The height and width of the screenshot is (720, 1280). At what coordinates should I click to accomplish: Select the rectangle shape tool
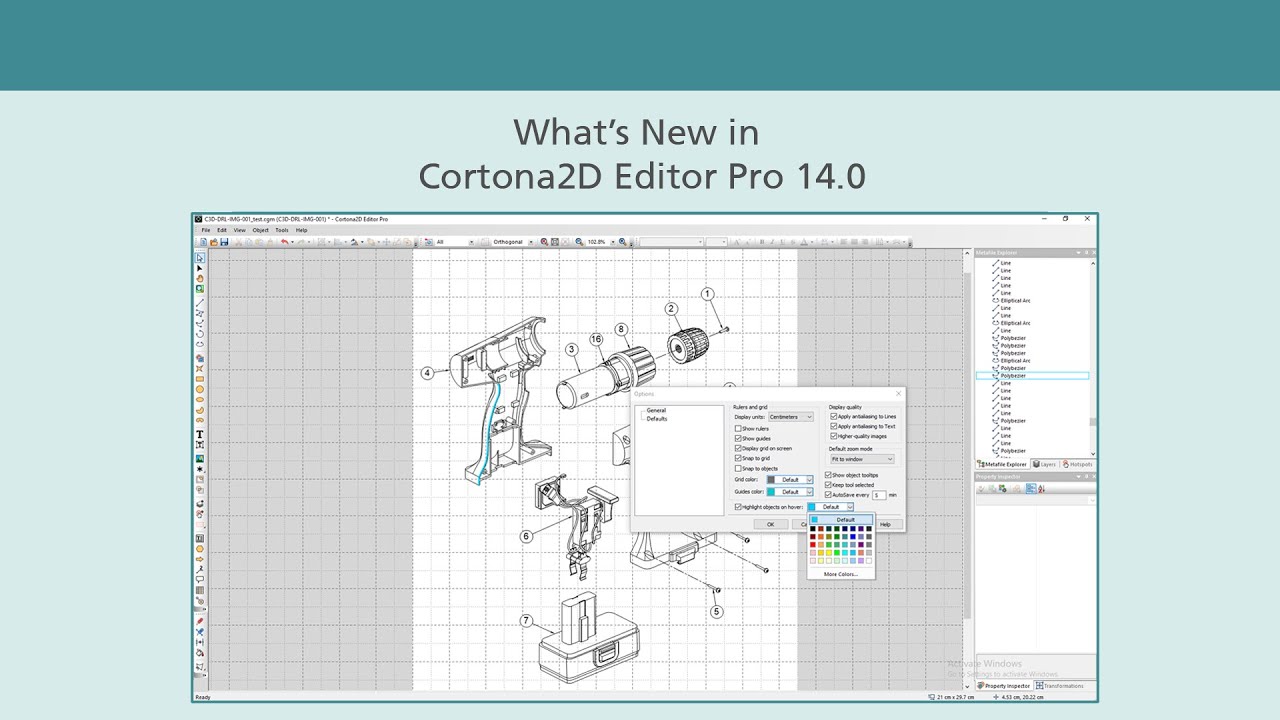coord(200,379)
